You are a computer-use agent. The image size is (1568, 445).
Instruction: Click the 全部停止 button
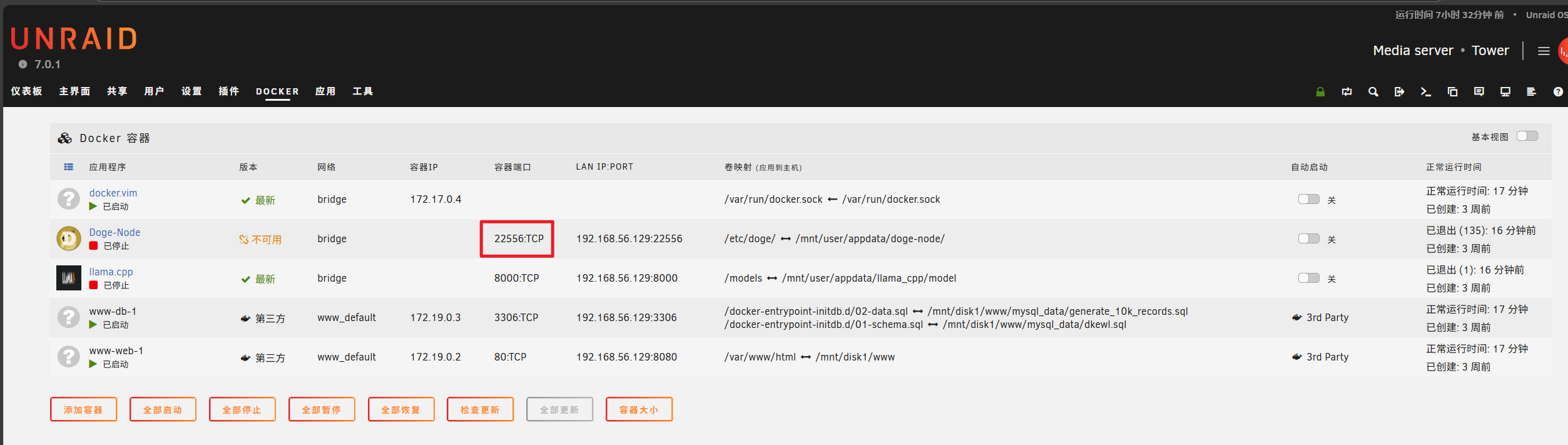242,409
